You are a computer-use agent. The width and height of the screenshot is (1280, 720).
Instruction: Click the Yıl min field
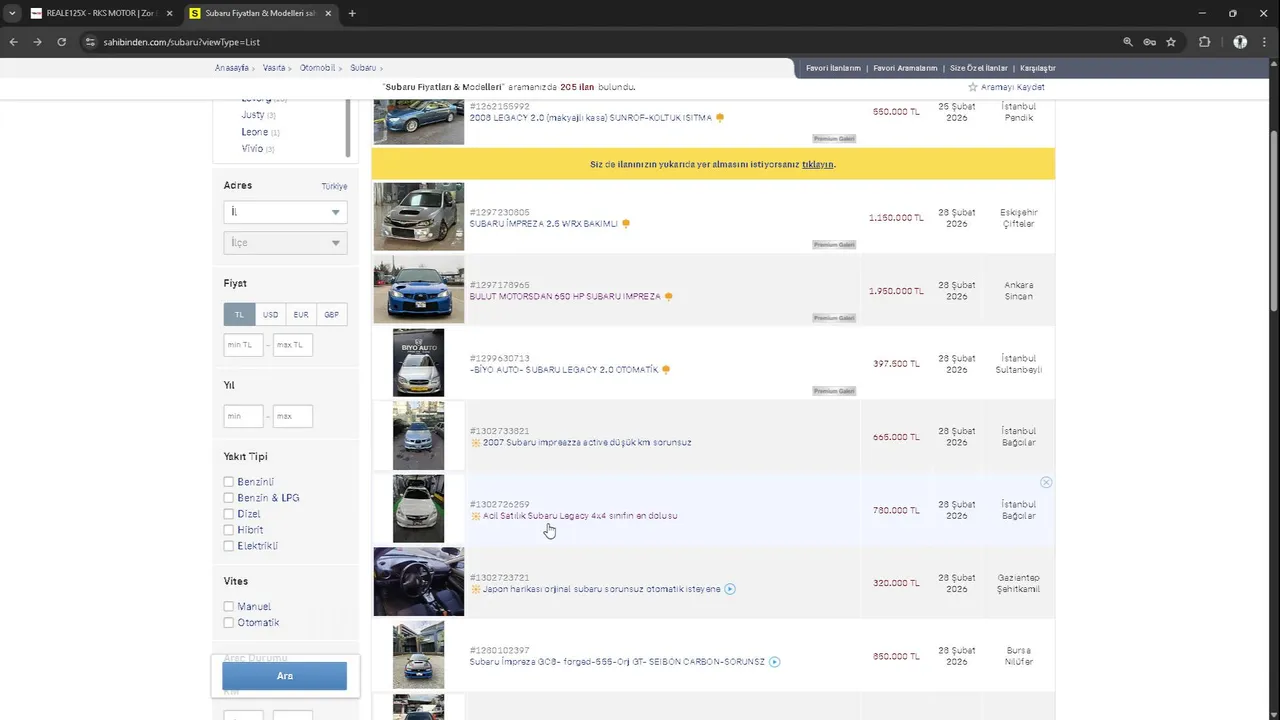(243, 416)
